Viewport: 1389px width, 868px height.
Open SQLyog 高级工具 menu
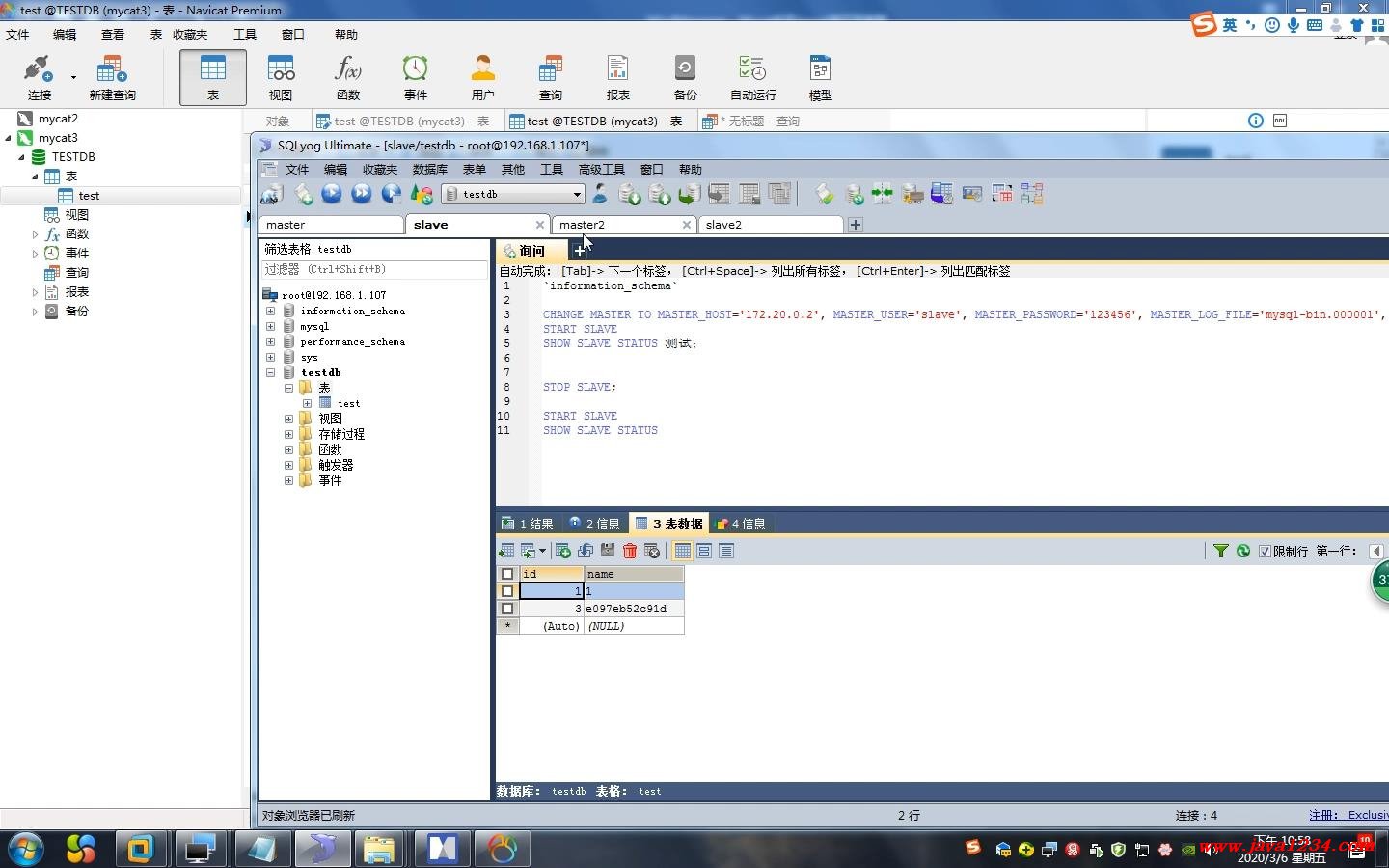click(x=601, y=170)
